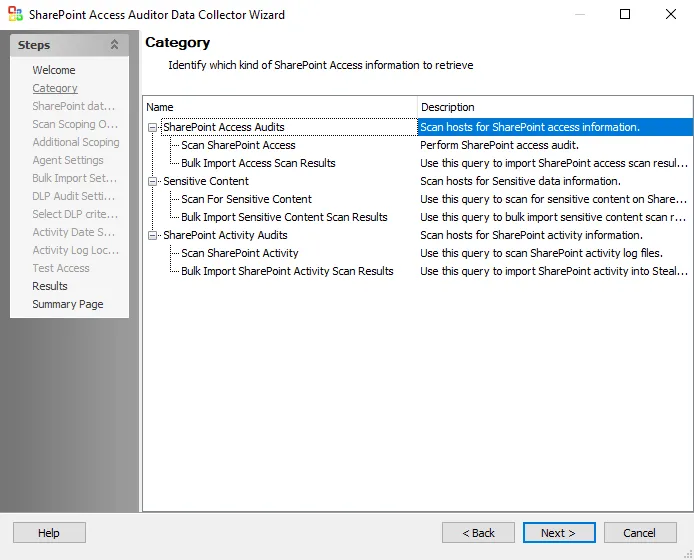The image size is (694, 560).
Task: Open Help for this wizard
Action: tap(49, 533)
